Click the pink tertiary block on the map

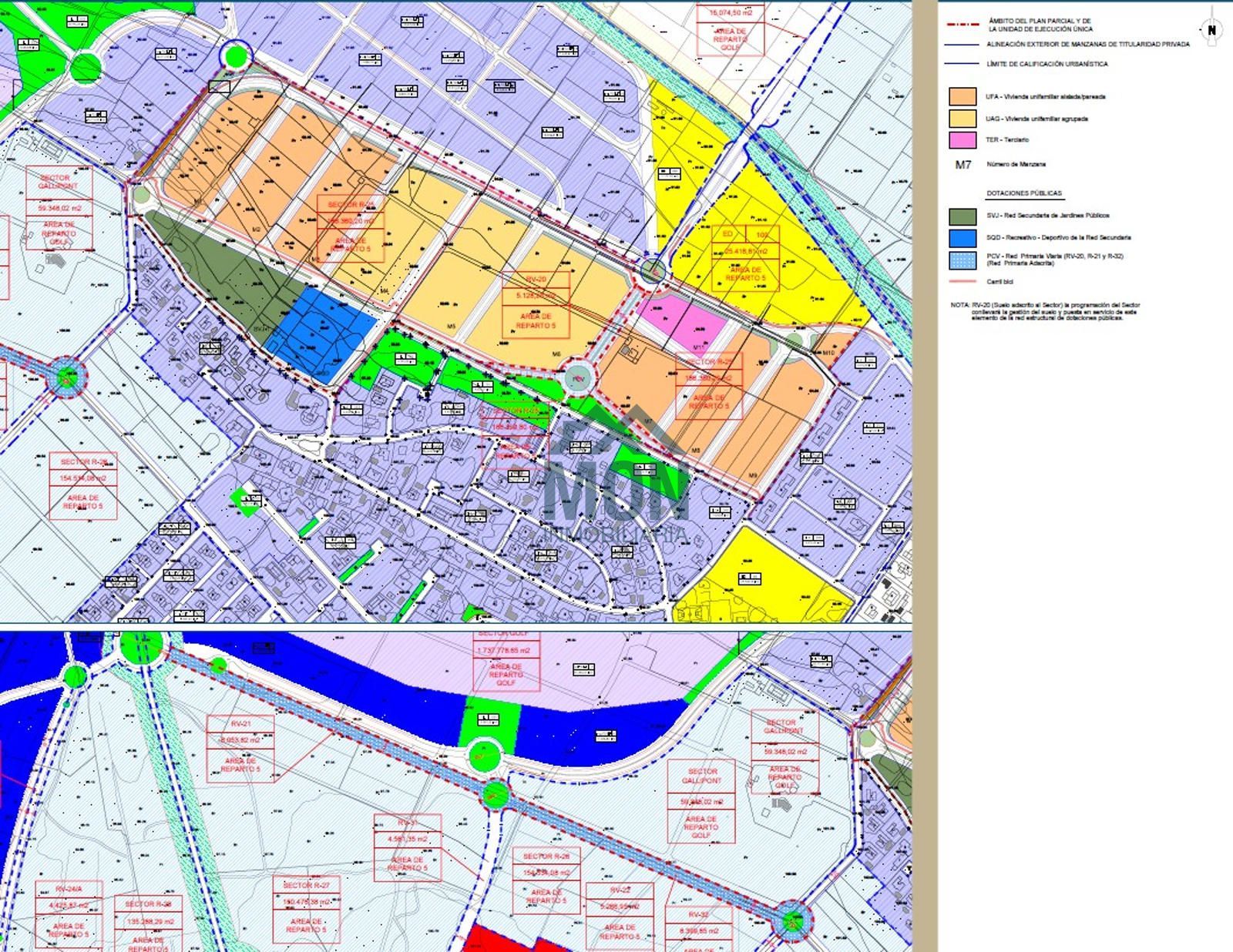point(684,323)
